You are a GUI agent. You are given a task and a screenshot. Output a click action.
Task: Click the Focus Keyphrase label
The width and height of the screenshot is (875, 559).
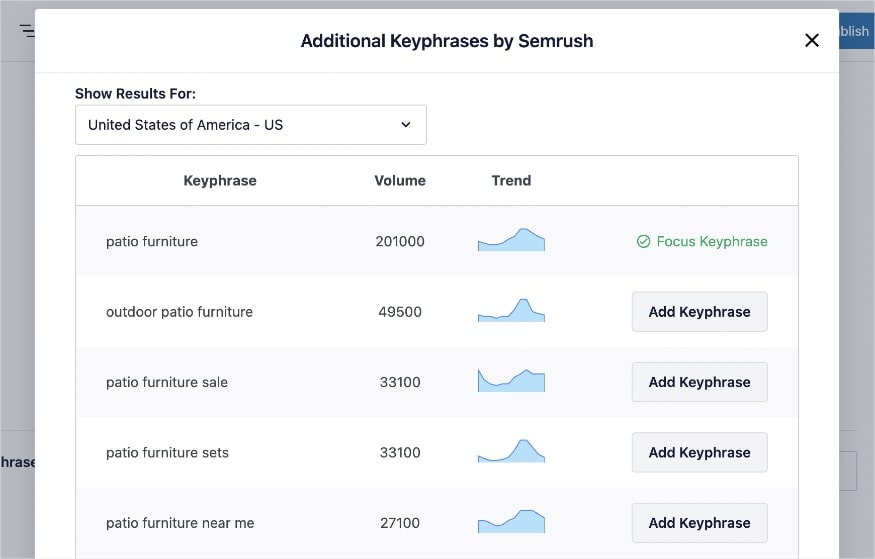(711, 241)
